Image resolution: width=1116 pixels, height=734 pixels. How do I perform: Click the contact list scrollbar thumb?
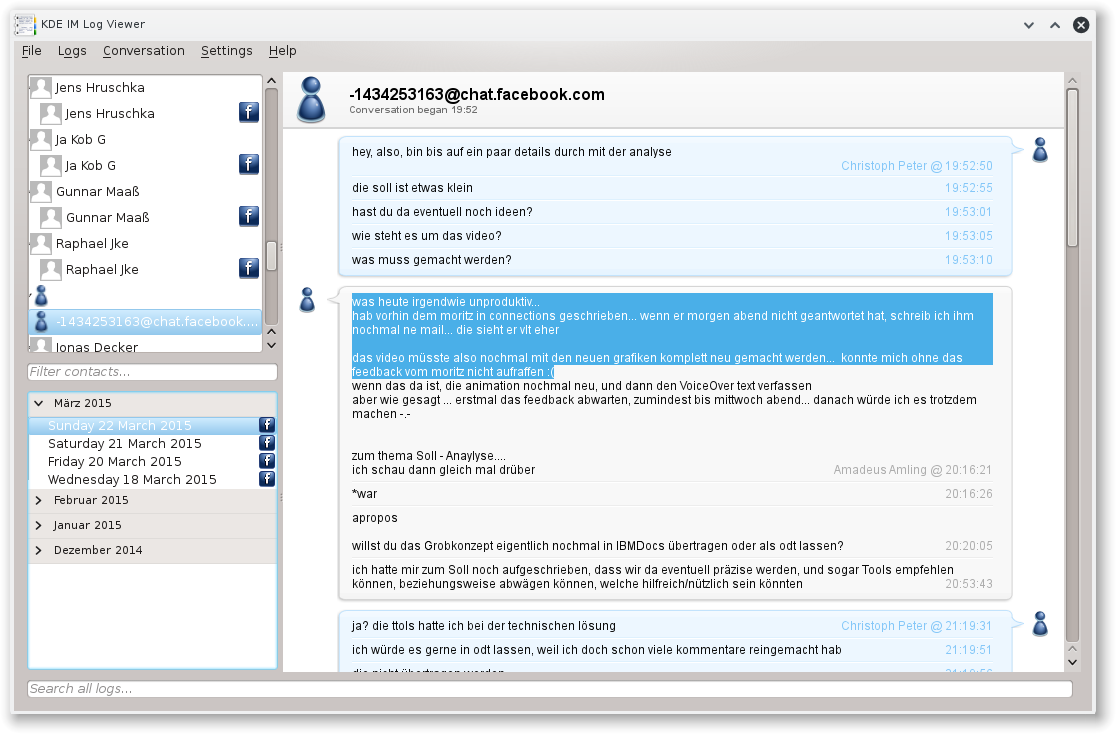click(x=271, y=256)
